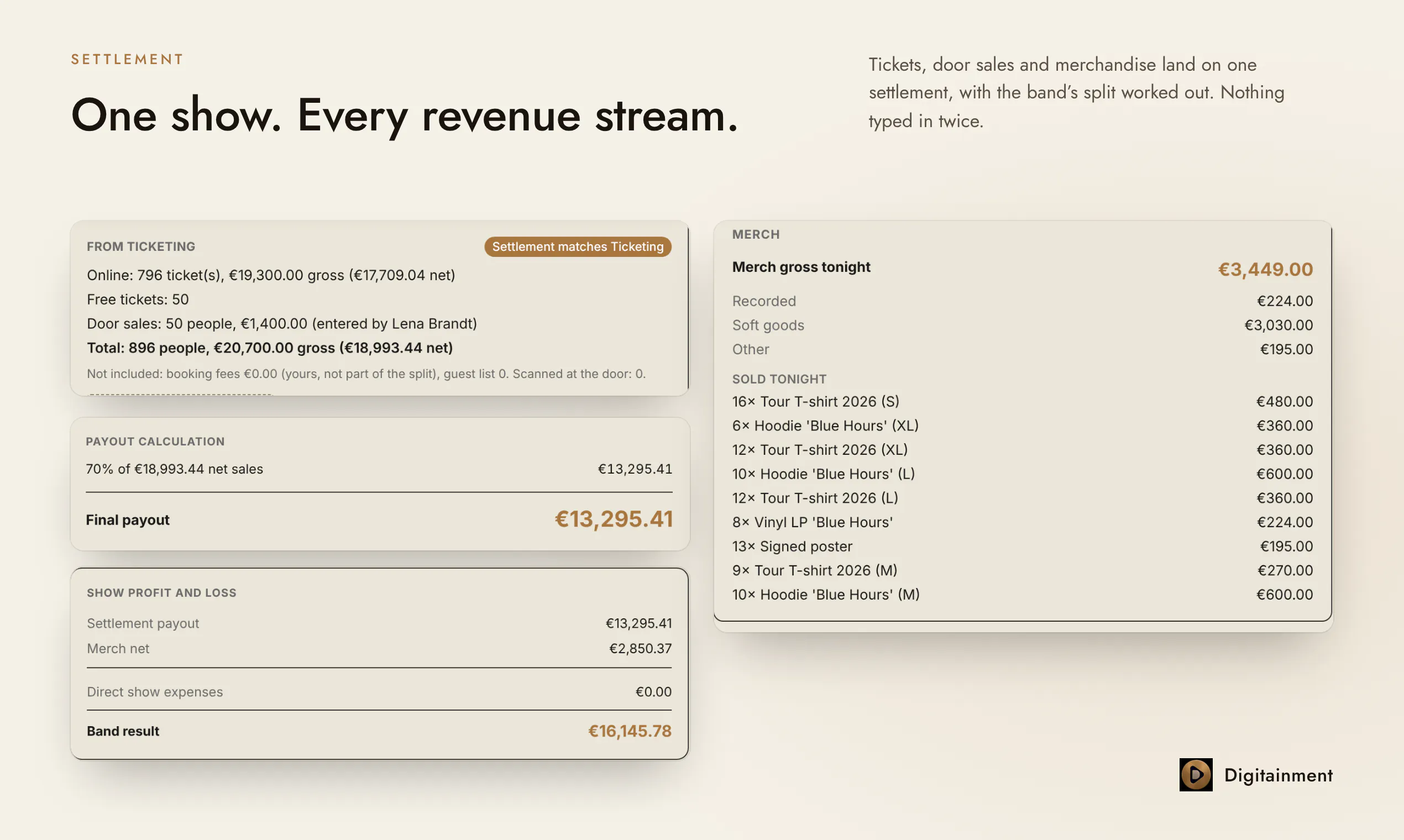Select the Settlement payout row label

[x=143, y=623]
